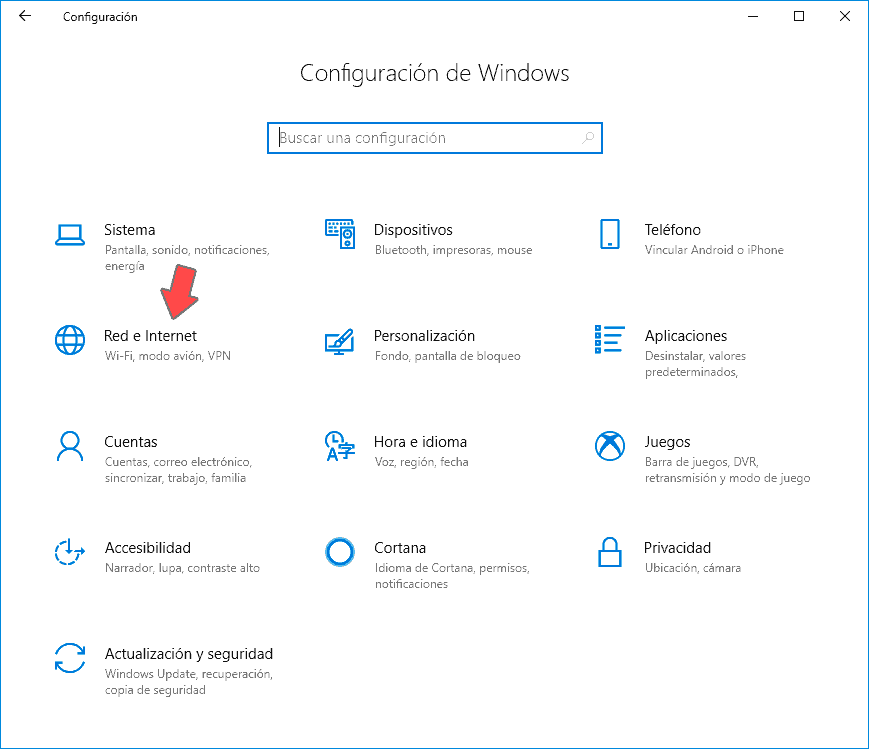Click the search magnifier icon
This screenshot has height=749, width=869.
coord(588,138)
